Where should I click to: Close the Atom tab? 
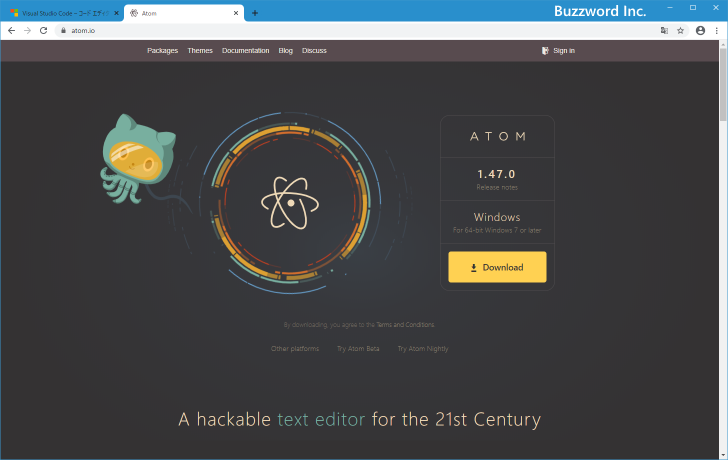pyautogui.click(x=236, y=13)
